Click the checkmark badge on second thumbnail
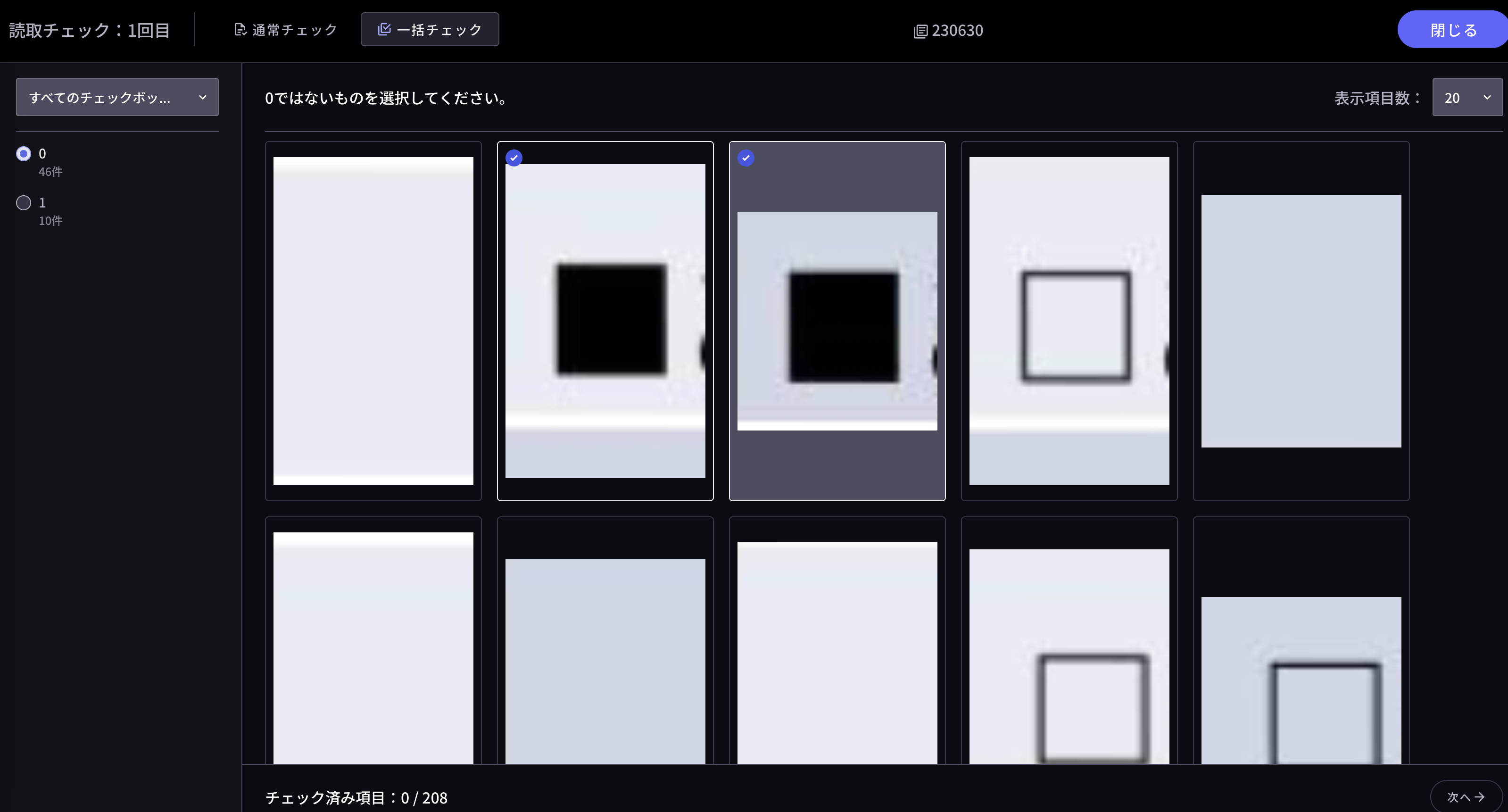Image resolution: width=1508 pixels, height=812 pixels. [x=514, y=157]
